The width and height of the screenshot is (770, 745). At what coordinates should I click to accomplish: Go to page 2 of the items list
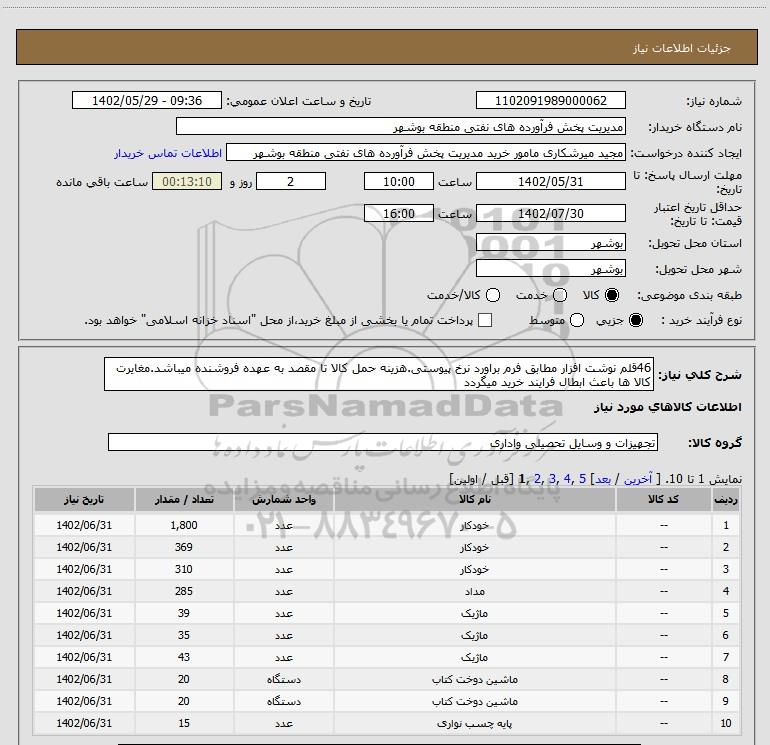(538, 479)
